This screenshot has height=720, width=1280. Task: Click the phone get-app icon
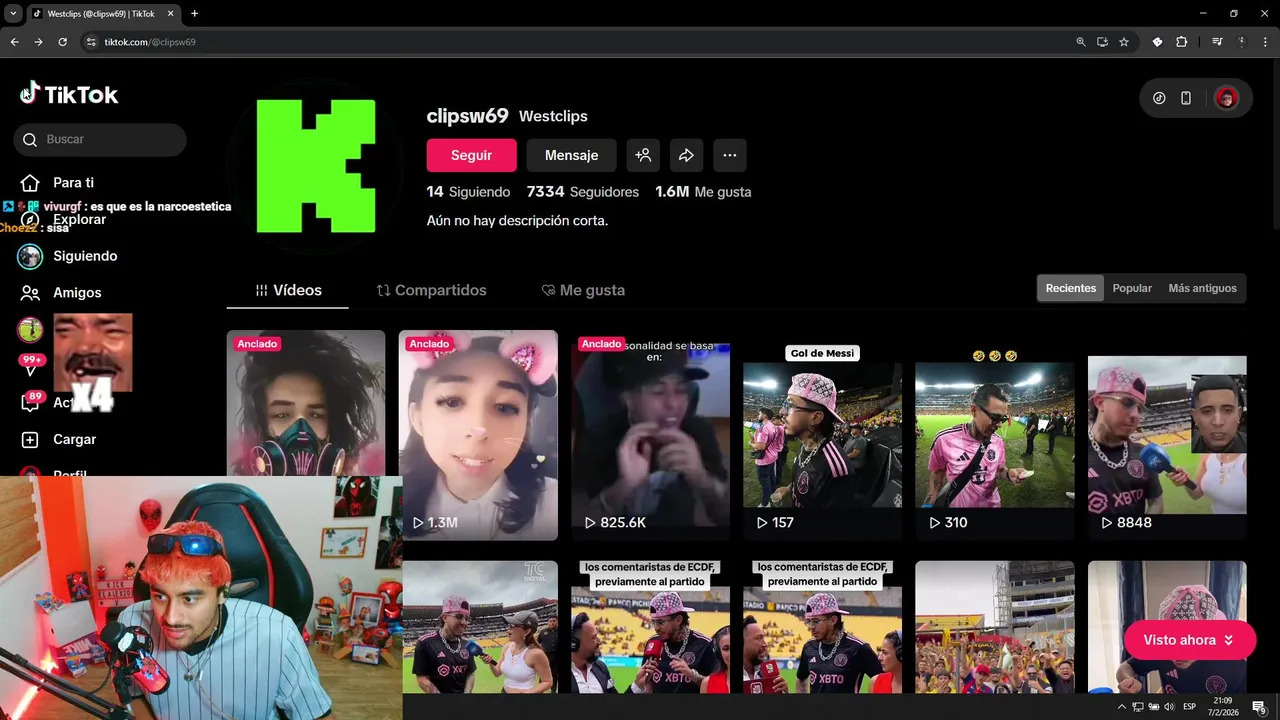pyautogui.click(x=1186, y=98)
